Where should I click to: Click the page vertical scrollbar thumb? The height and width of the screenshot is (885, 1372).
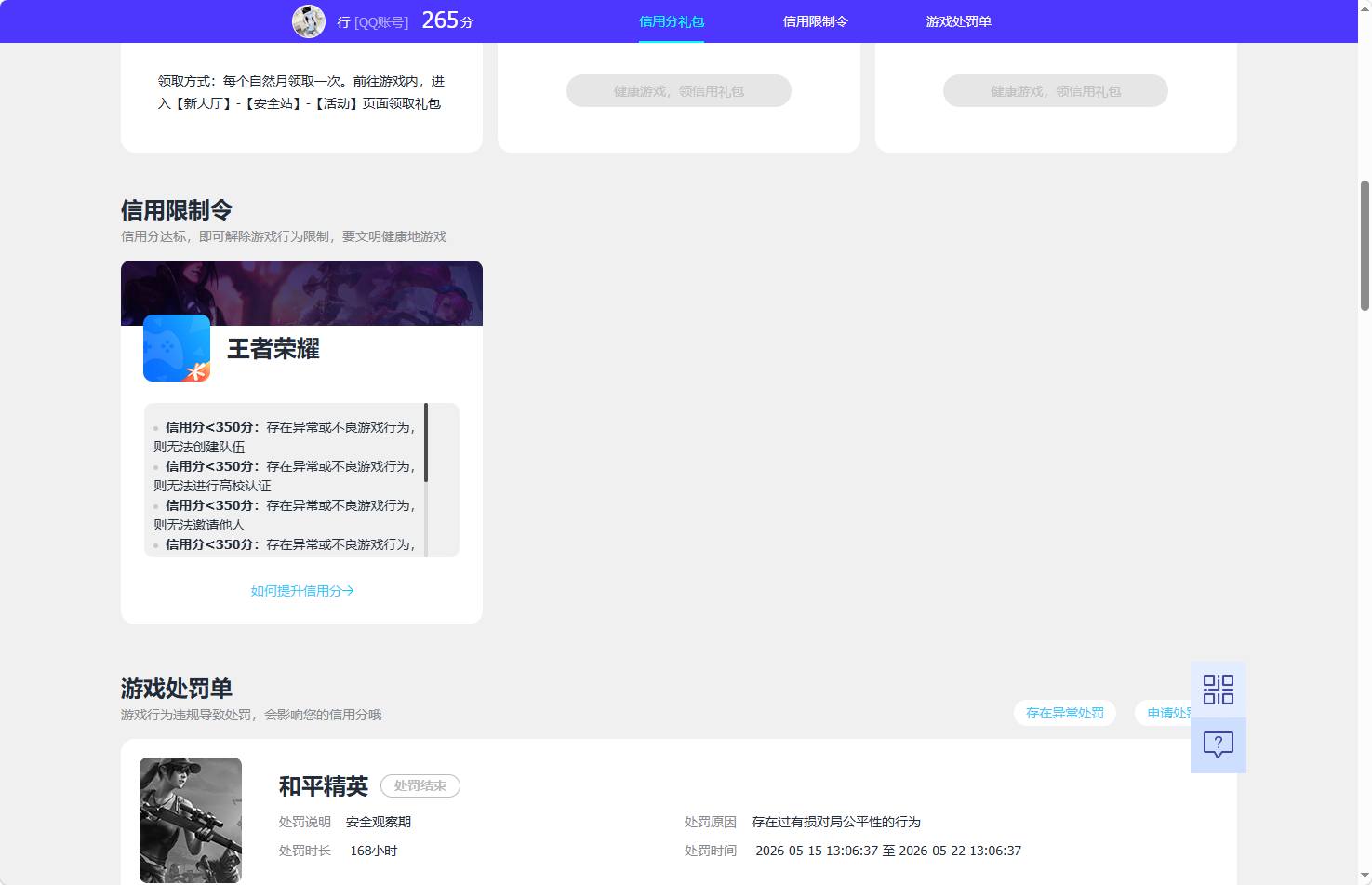[x=1365, y=245]
